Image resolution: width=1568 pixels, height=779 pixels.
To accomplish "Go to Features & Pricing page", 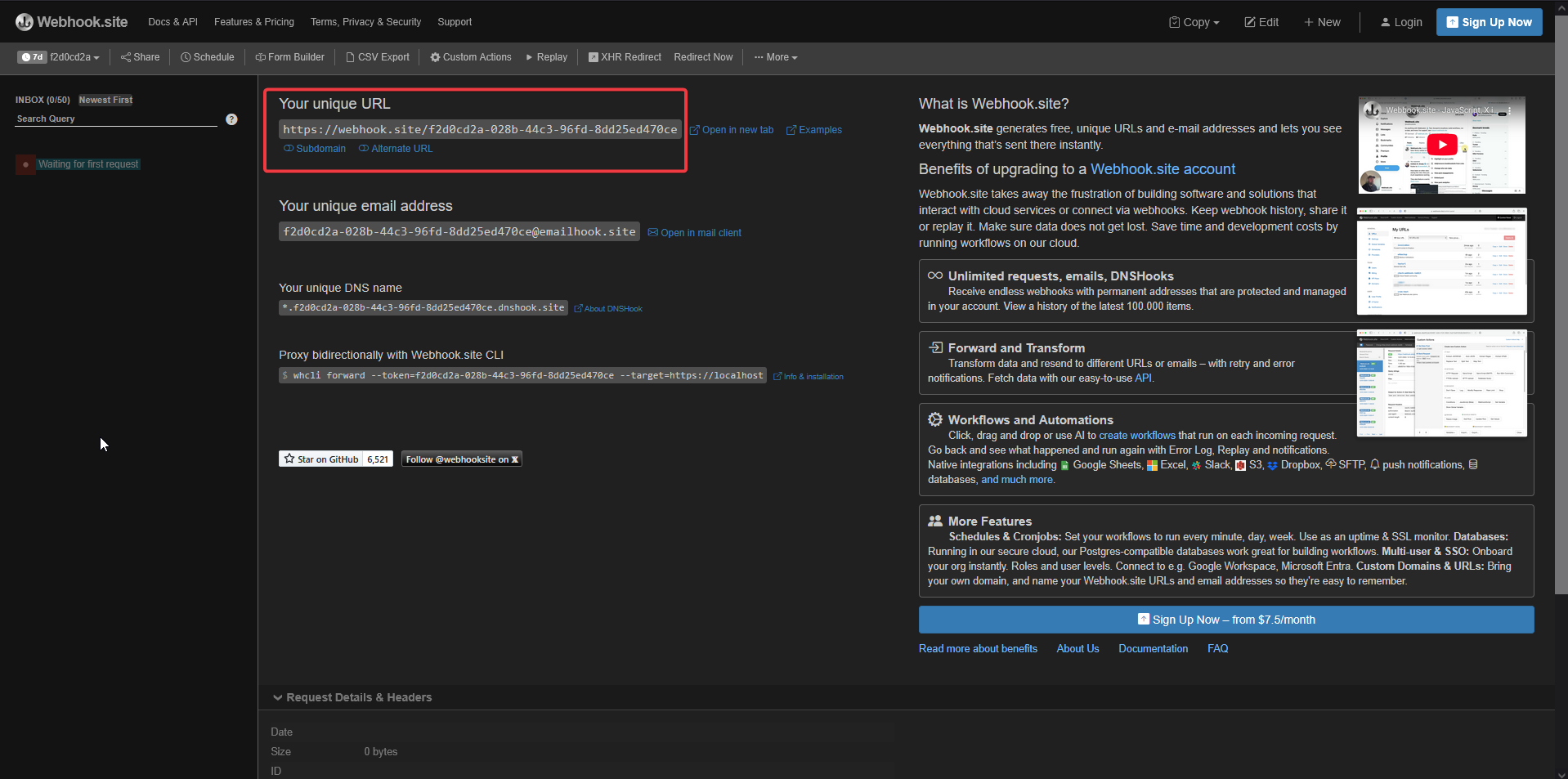I will click(x=254, y=22).
